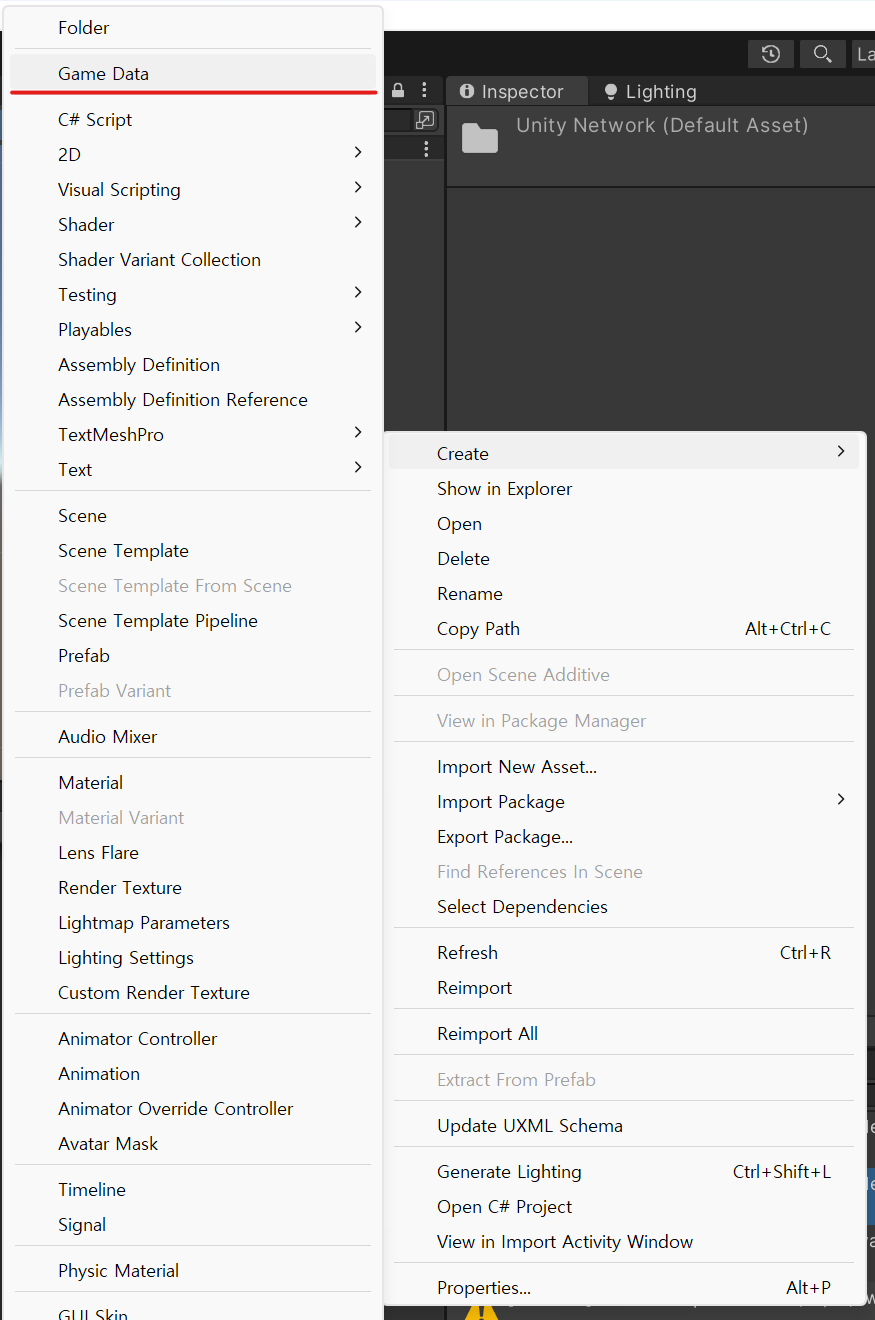Select Scene Template Pipeline
This screenshot has width=875, height=1320.
pos(193,621)
